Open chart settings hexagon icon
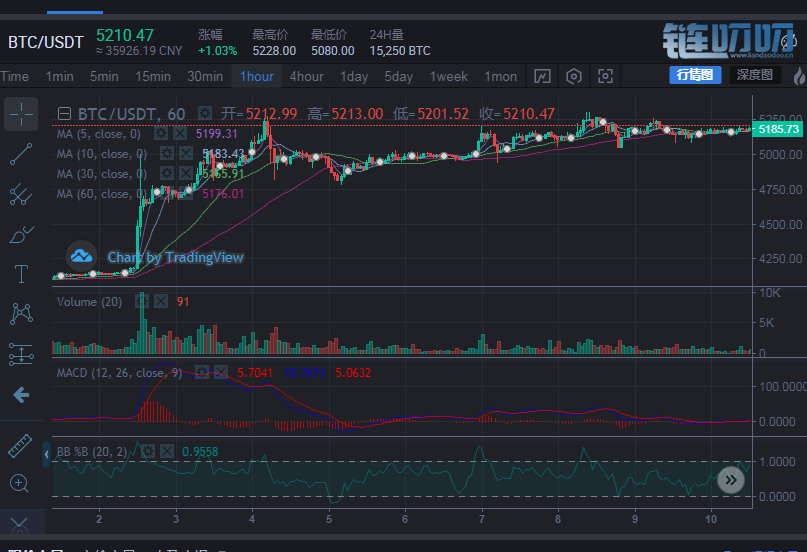 [x=574, y=76]
